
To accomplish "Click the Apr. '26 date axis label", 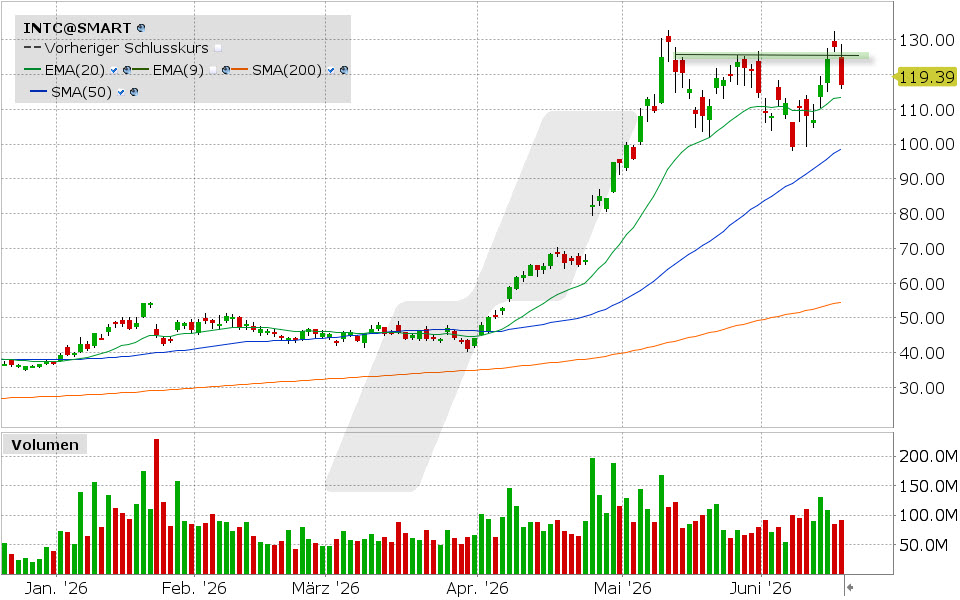I will click(478, 589).
